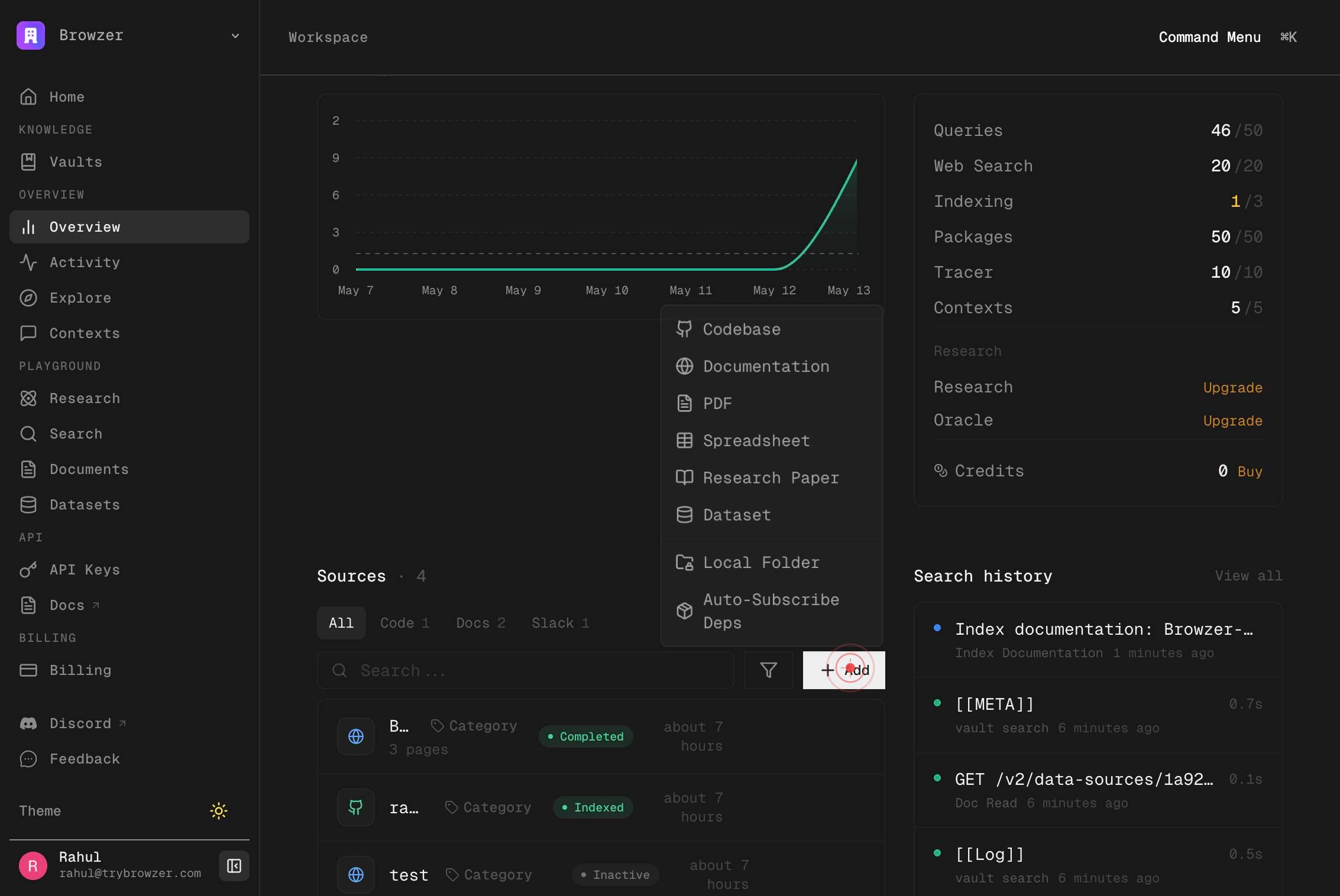Click the Feedback speech bubble icon
The image size is (1340, 896).
click(x=28, y=759)
